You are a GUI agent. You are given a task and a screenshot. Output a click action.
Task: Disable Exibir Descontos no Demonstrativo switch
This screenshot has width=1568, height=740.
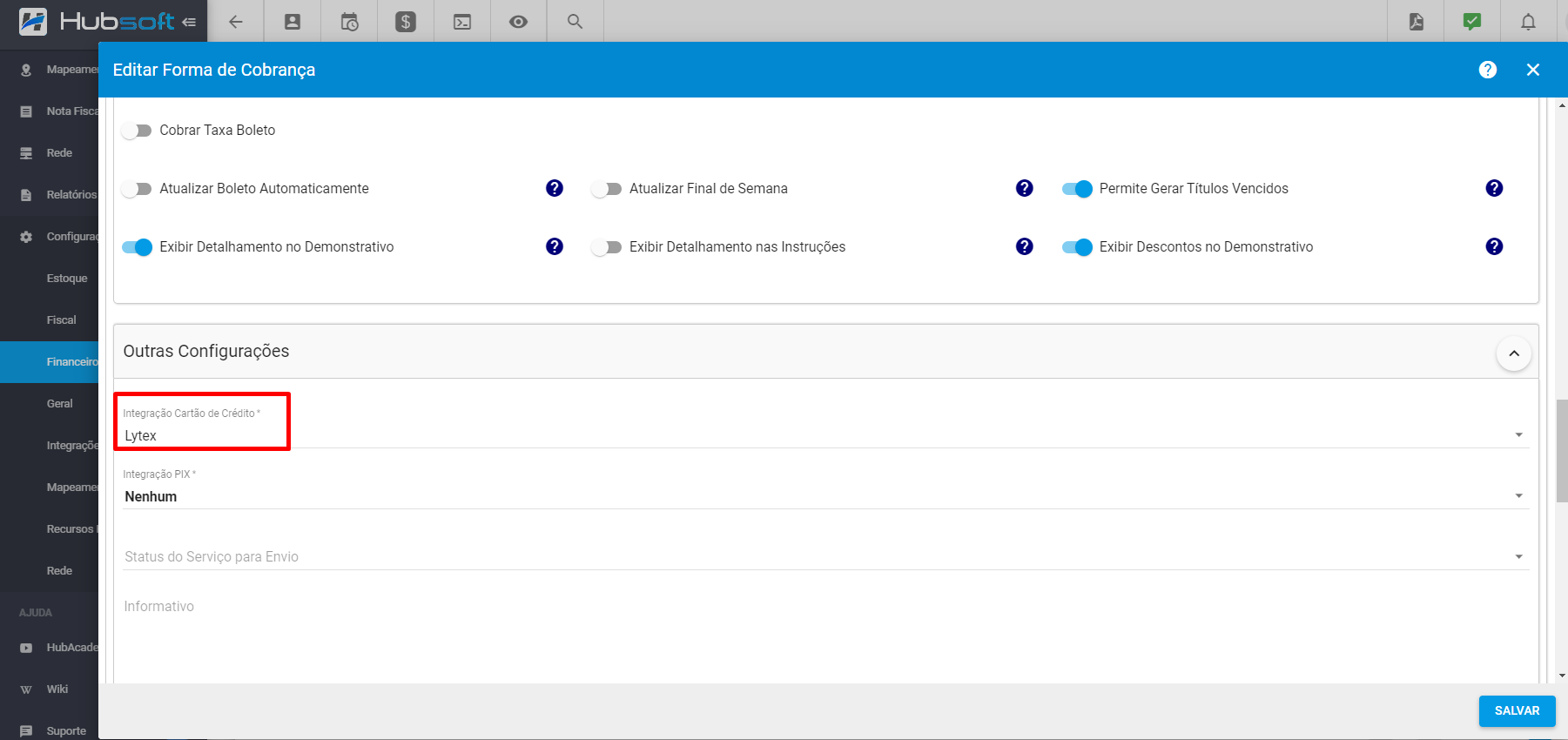tap(1077, 247)
